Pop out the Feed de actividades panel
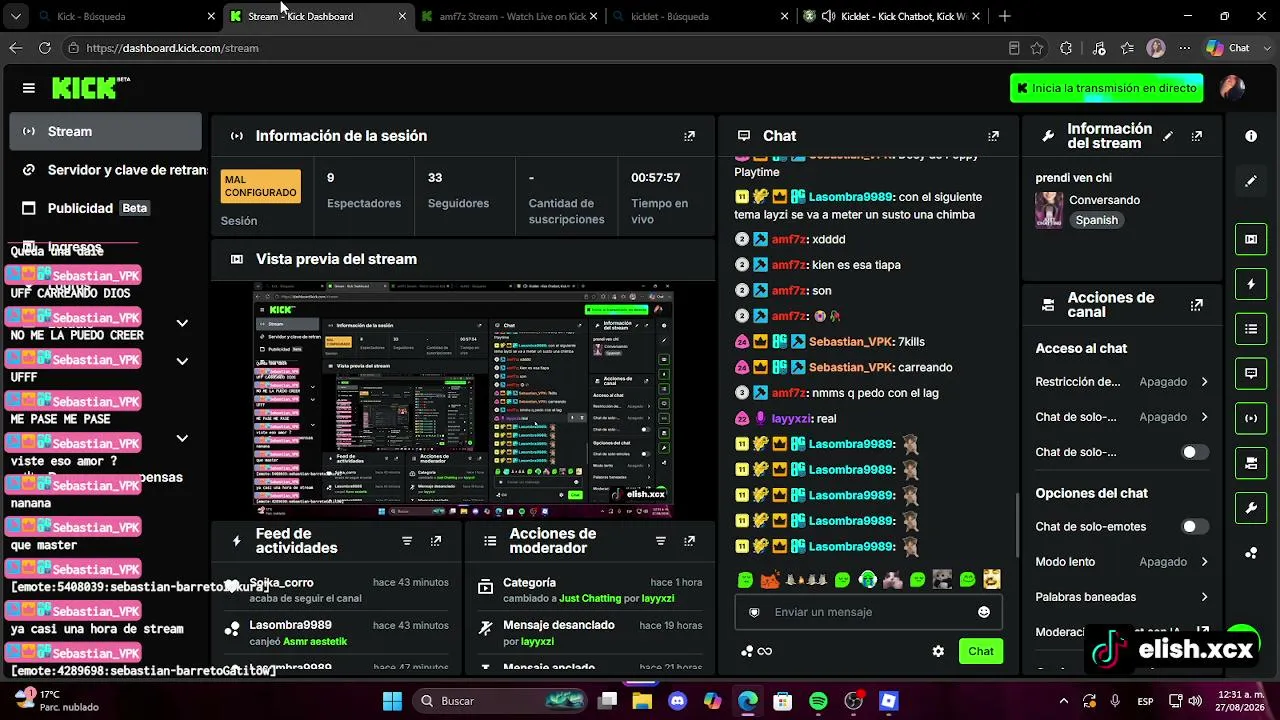Viewport: 1280px width, 720px height. tap(436, 541)
